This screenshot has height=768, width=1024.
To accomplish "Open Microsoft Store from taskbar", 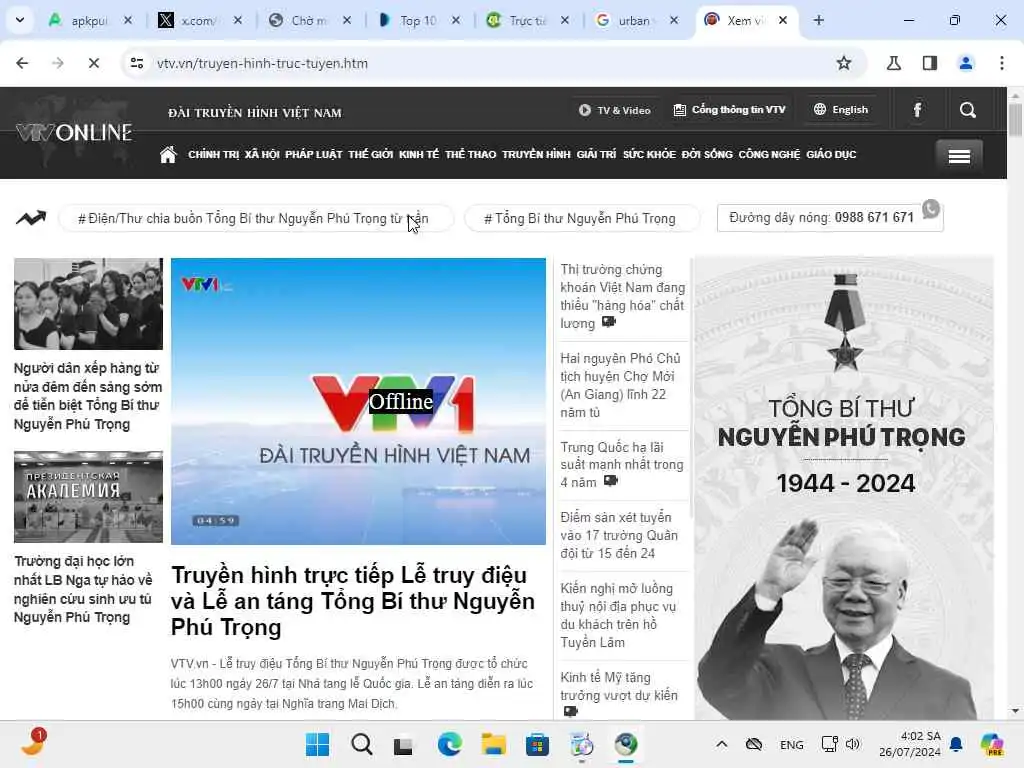I will pyautogui.click(x=537, y=744).
